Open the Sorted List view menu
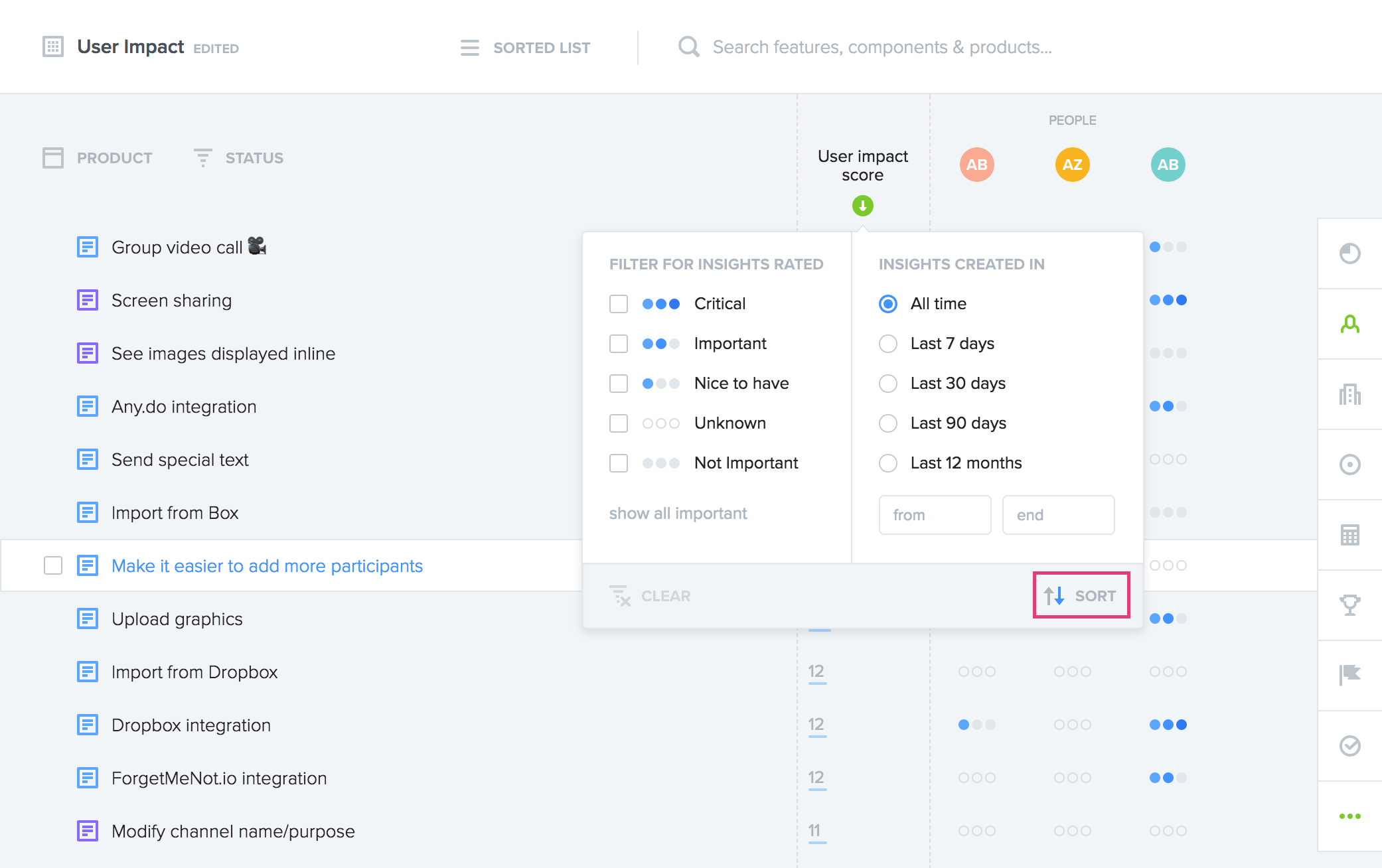Image resolution: width=1382 pixels, height=868 pixels. (525, 48)
